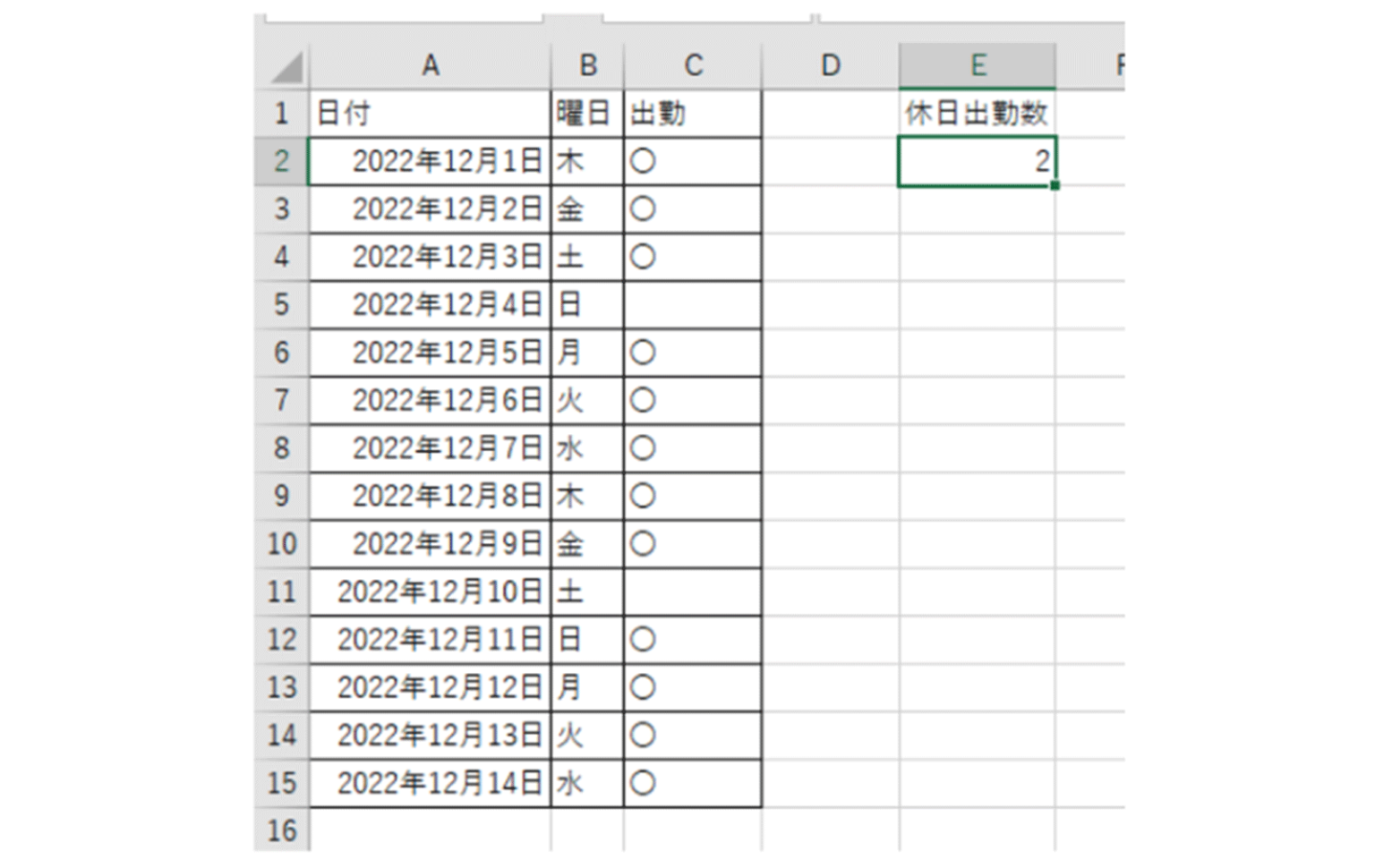Select row 11 header
This screenshot has width=1375, height=868.
coord(282,592)
